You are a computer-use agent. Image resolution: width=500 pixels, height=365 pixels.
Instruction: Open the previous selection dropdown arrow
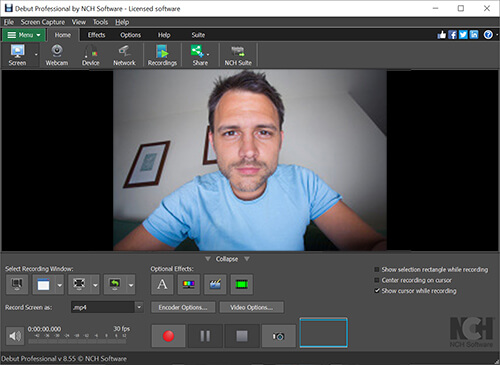[x=131, y=285]
